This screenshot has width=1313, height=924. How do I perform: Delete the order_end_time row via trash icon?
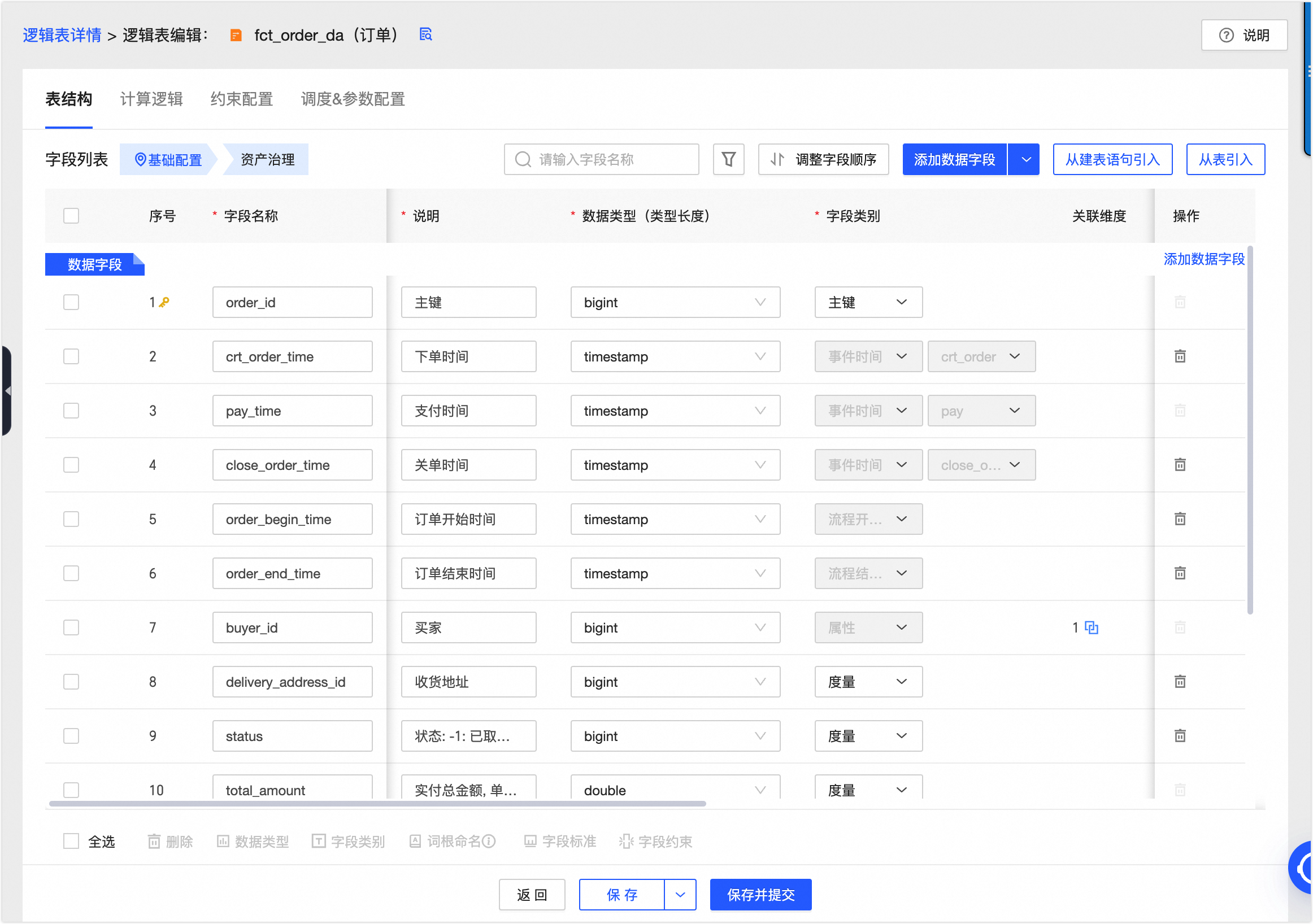tap(1180, 573)
